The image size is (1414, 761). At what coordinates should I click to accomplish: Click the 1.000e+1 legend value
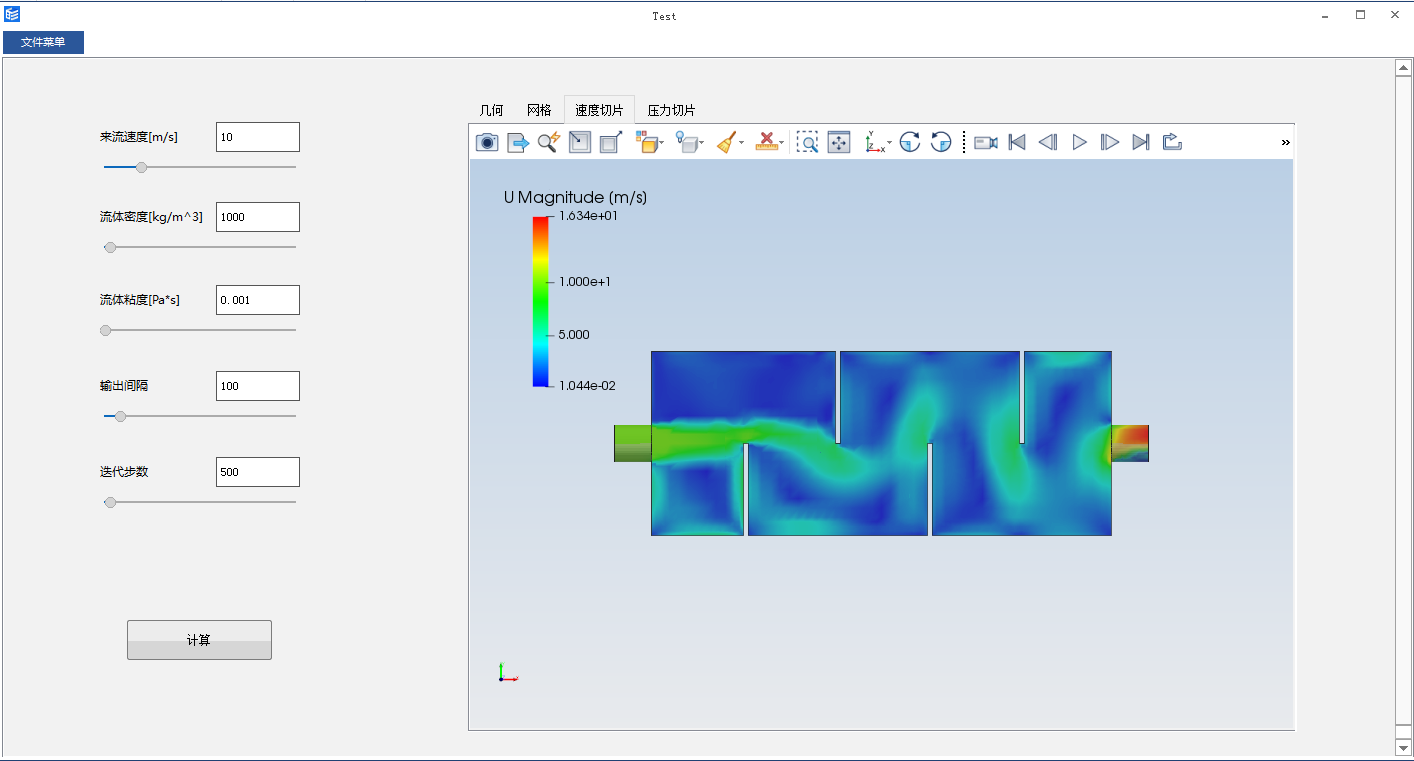pyautogui.click(x=585, y=282)
